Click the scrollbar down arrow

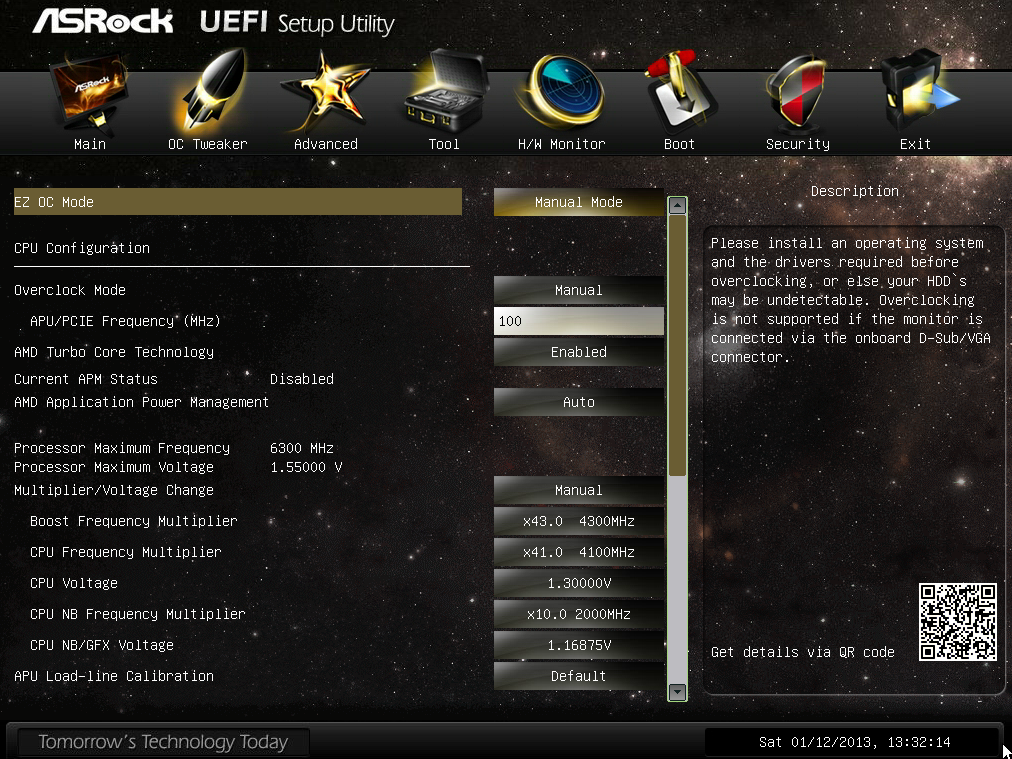[x=677, y=692]
